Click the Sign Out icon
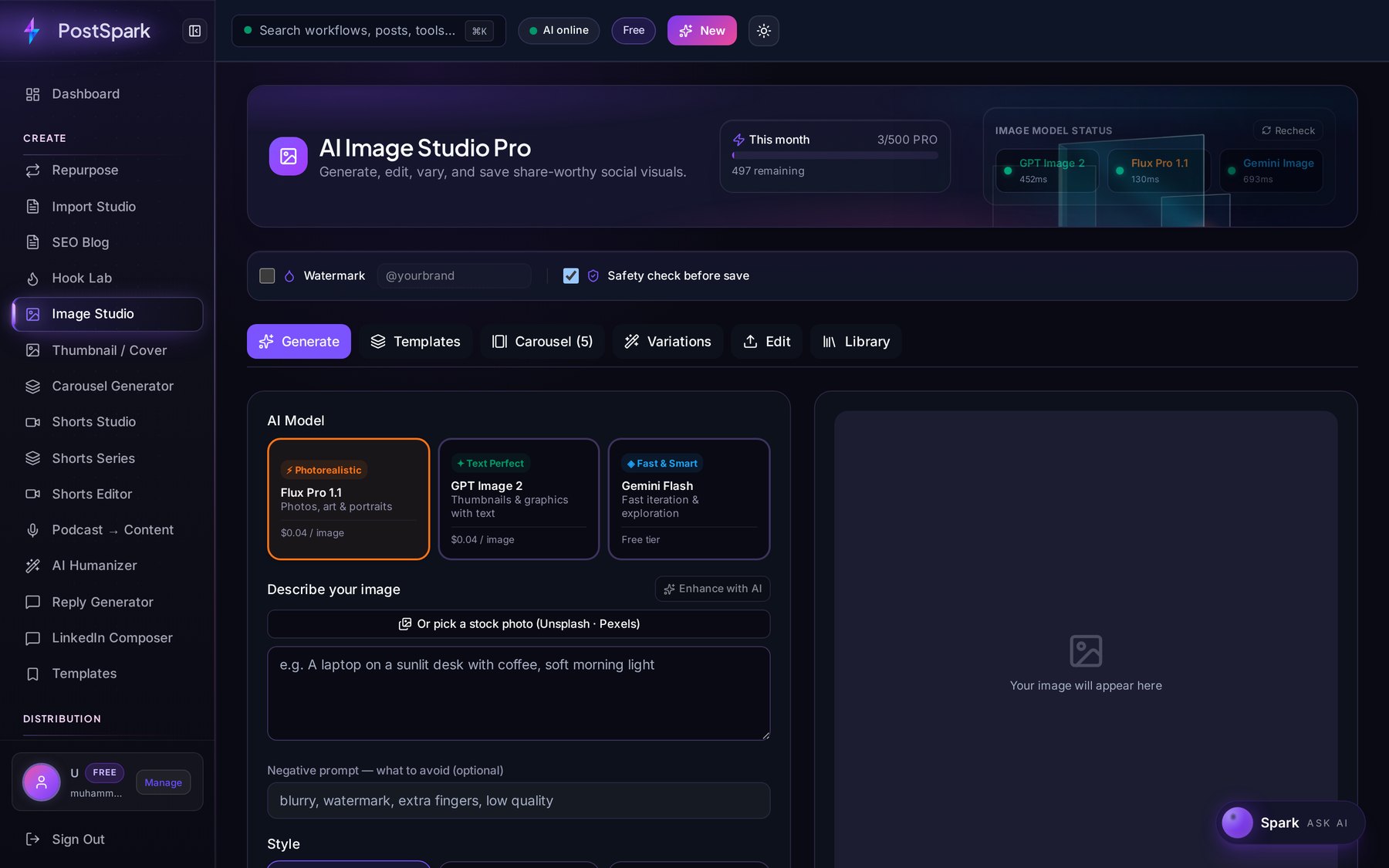 pyautogui.click(x=32, y=839)
